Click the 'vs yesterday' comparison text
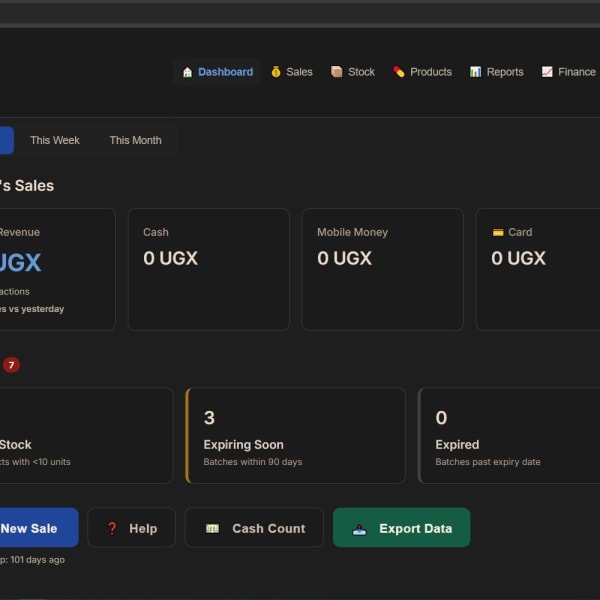This screenshot has width=600, height=600. pos(36,309)
